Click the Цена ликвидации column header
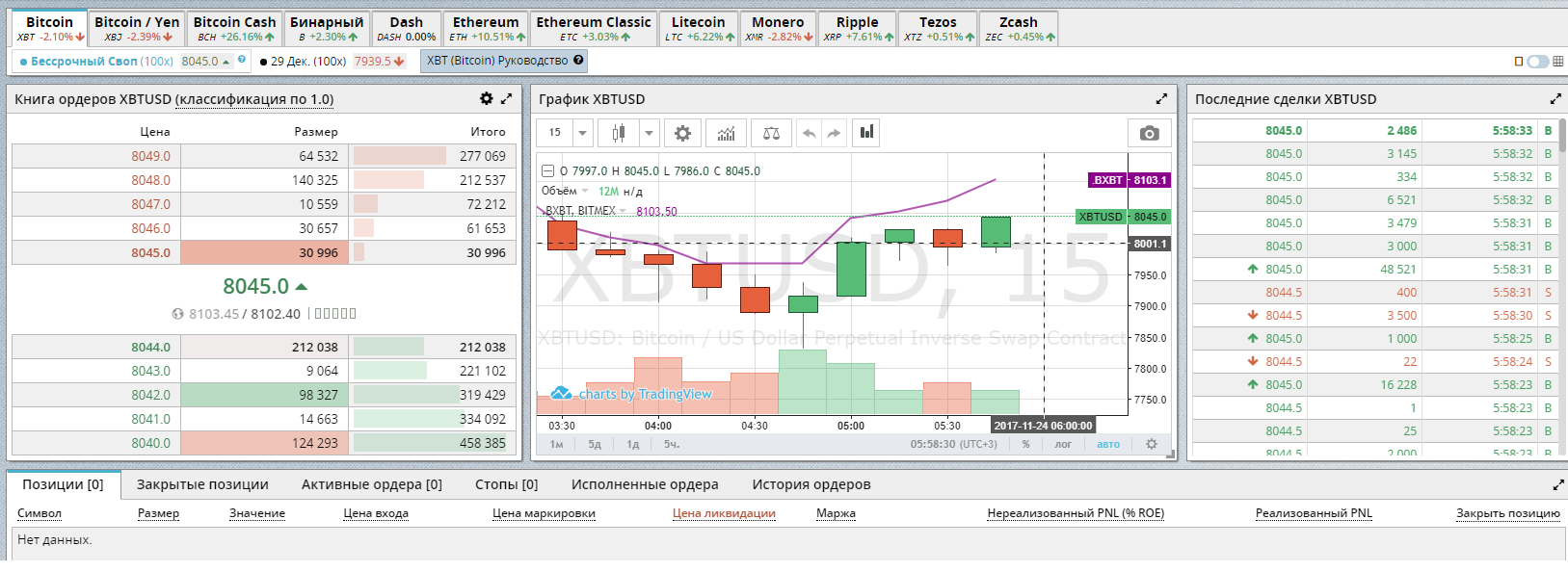The width and height of the screenshot is (1568, 572). tap(724, 513)
